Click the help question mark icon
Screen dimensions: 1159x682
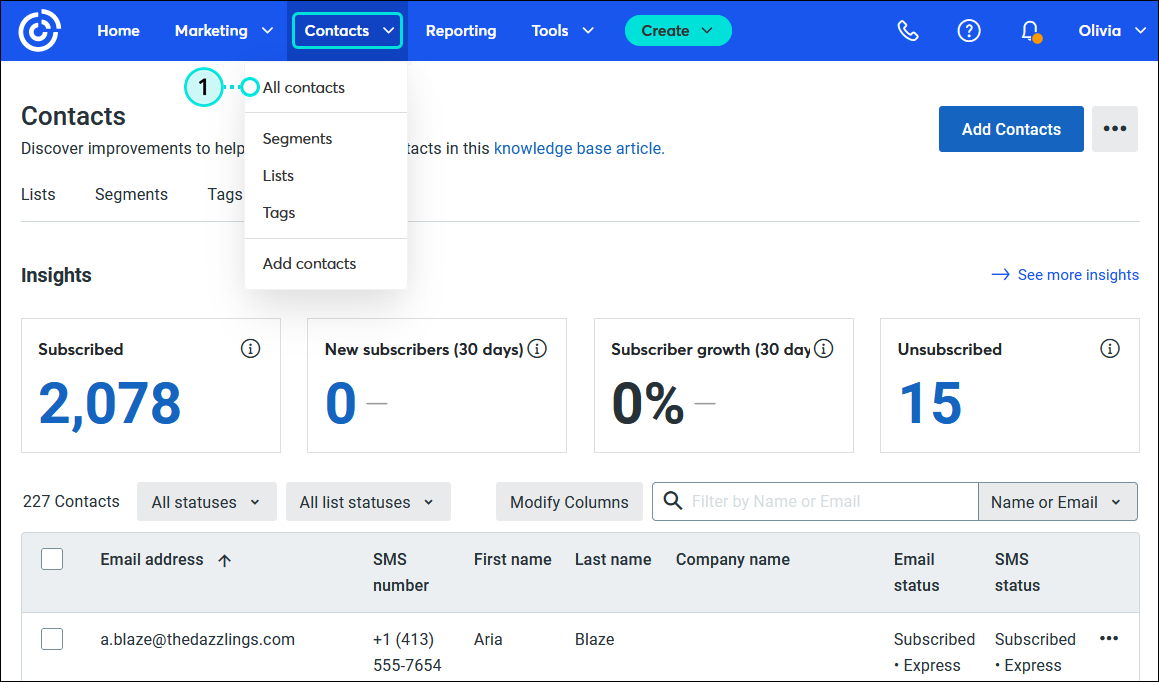(x=968, y=30)
